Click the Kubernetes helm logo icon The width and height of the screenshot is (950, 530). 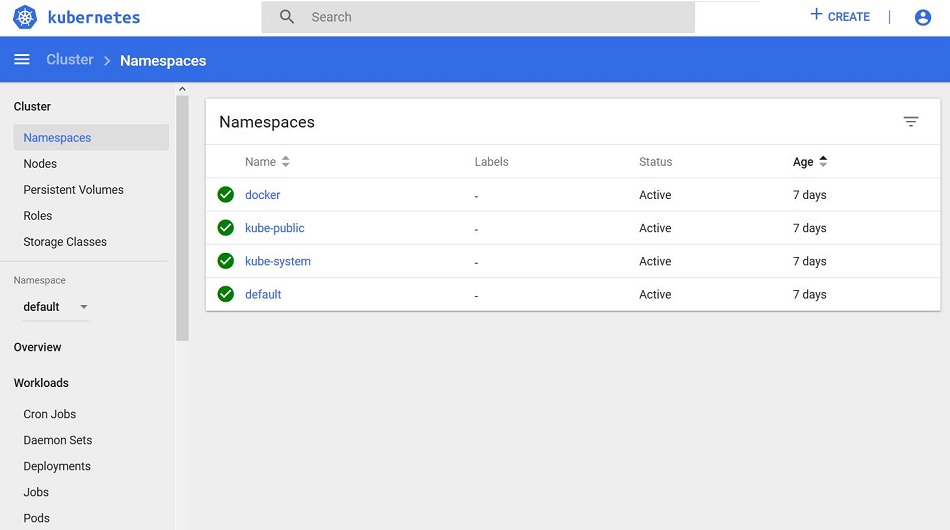[x=25, y=17]
